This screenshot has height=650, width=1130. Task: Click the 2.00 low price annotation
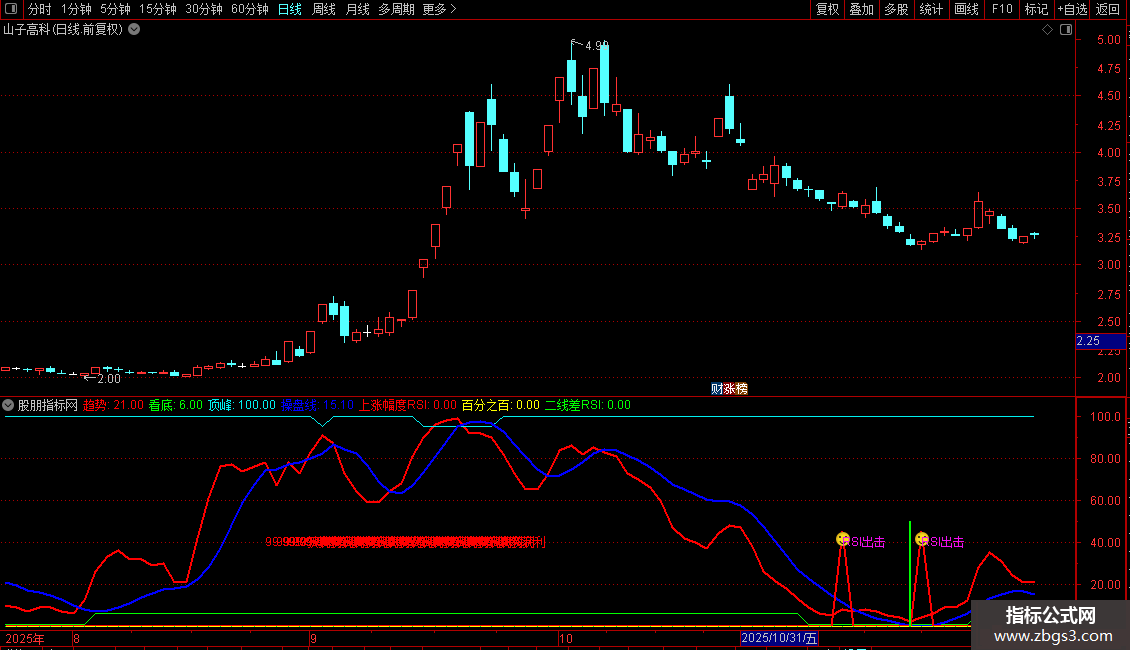[x=109, y=379]
